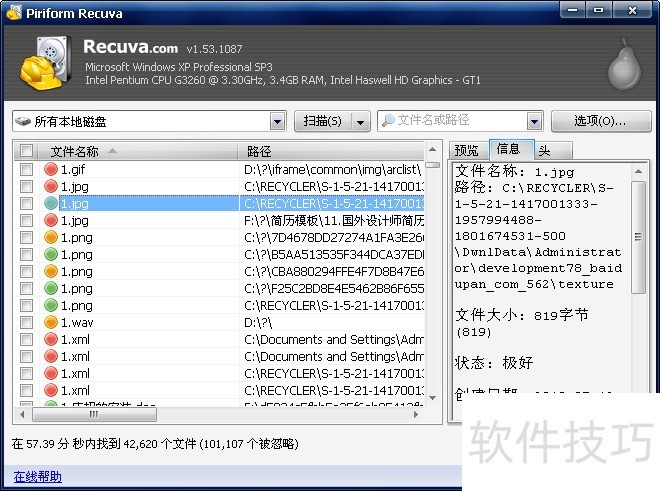The width and height of the screenshot is (660, 491).
Task: Sort by the 路径 column
Action: coord(331,151)
